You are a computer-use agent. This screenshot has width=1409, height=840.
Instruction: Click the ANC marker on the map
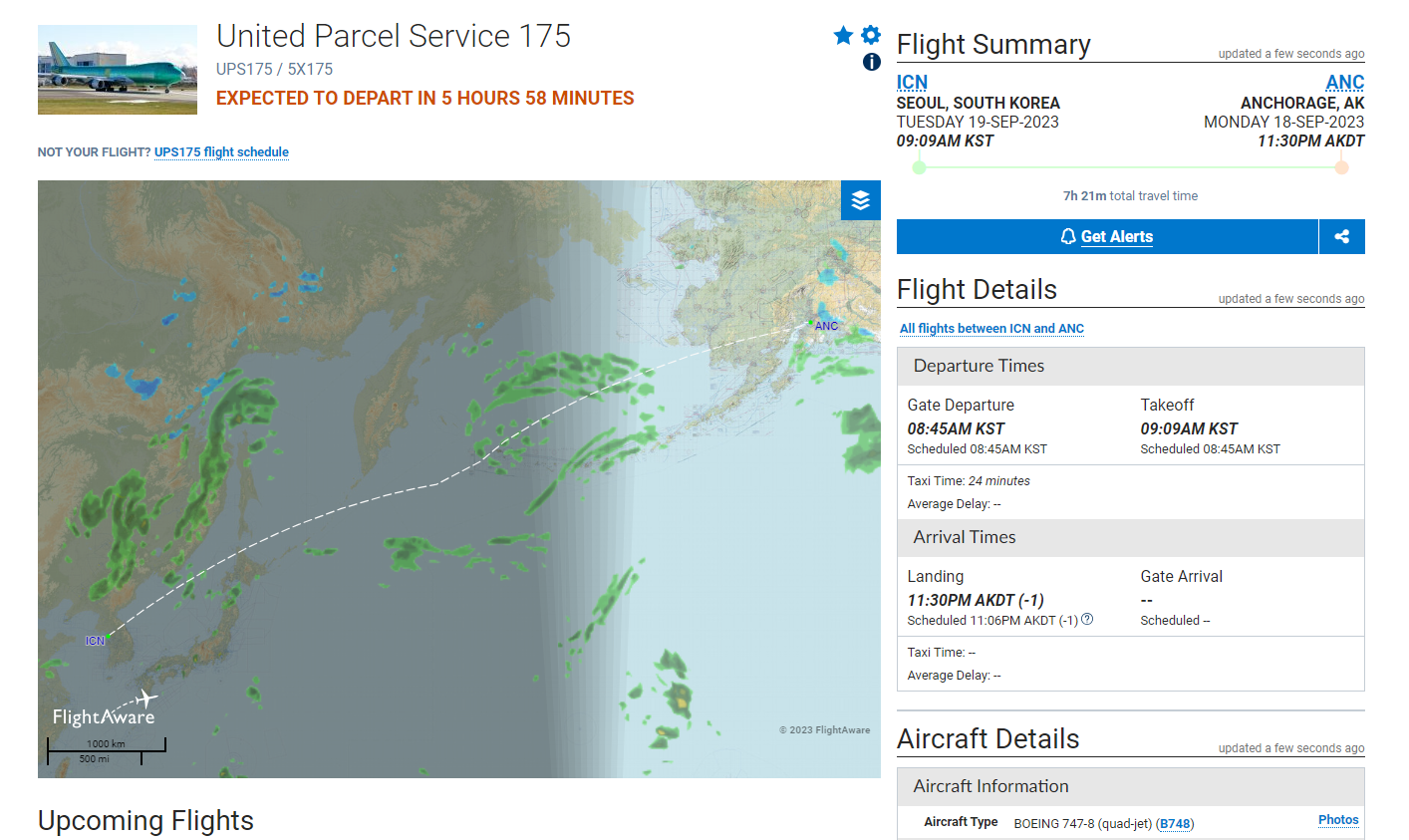(826, 326)
